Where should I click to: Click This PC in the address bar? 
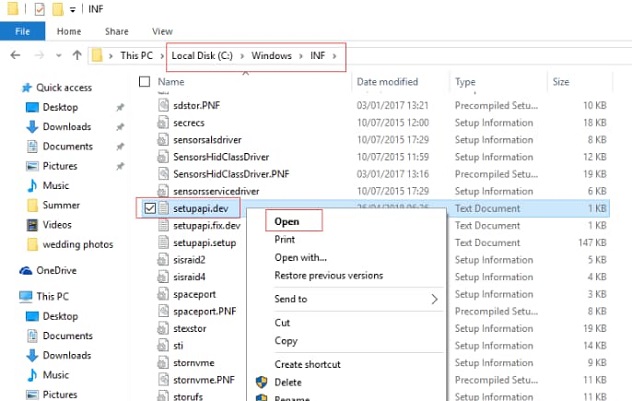(x=137, y=56)
